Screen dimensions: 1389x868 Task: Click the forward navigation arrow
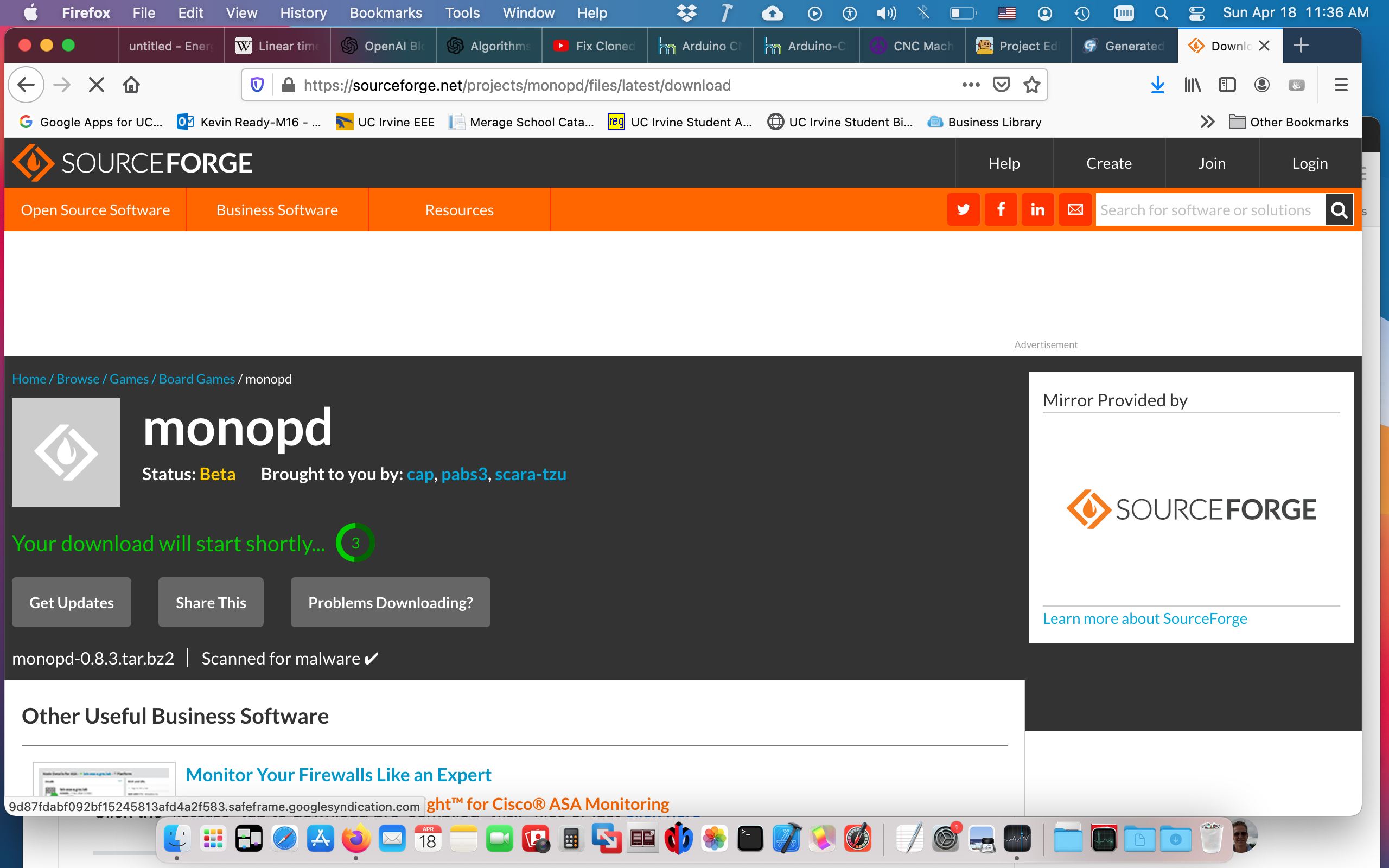click(61, 85)
